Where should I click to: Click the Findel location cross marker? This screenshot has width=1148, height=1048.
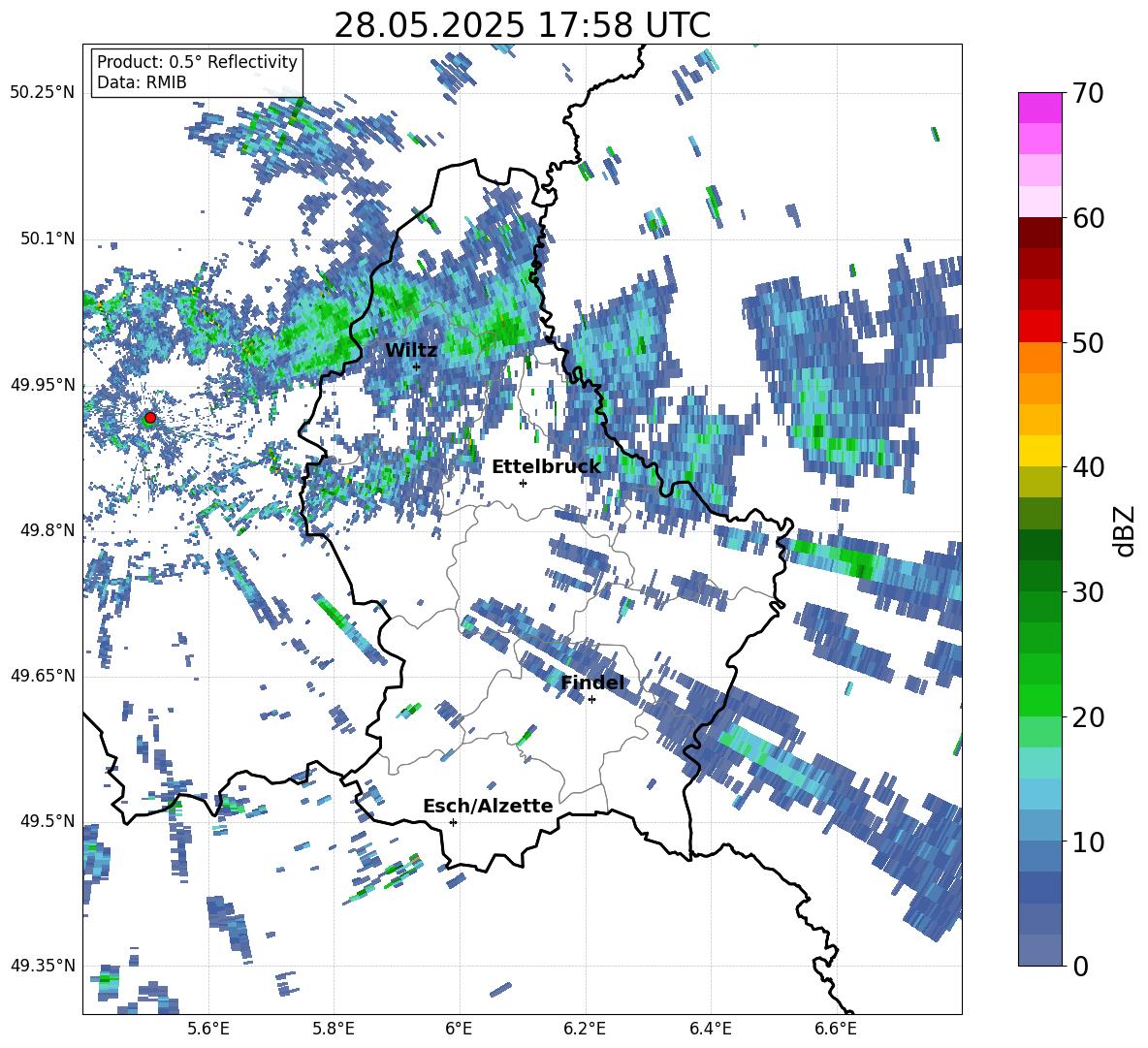point(591,700)
